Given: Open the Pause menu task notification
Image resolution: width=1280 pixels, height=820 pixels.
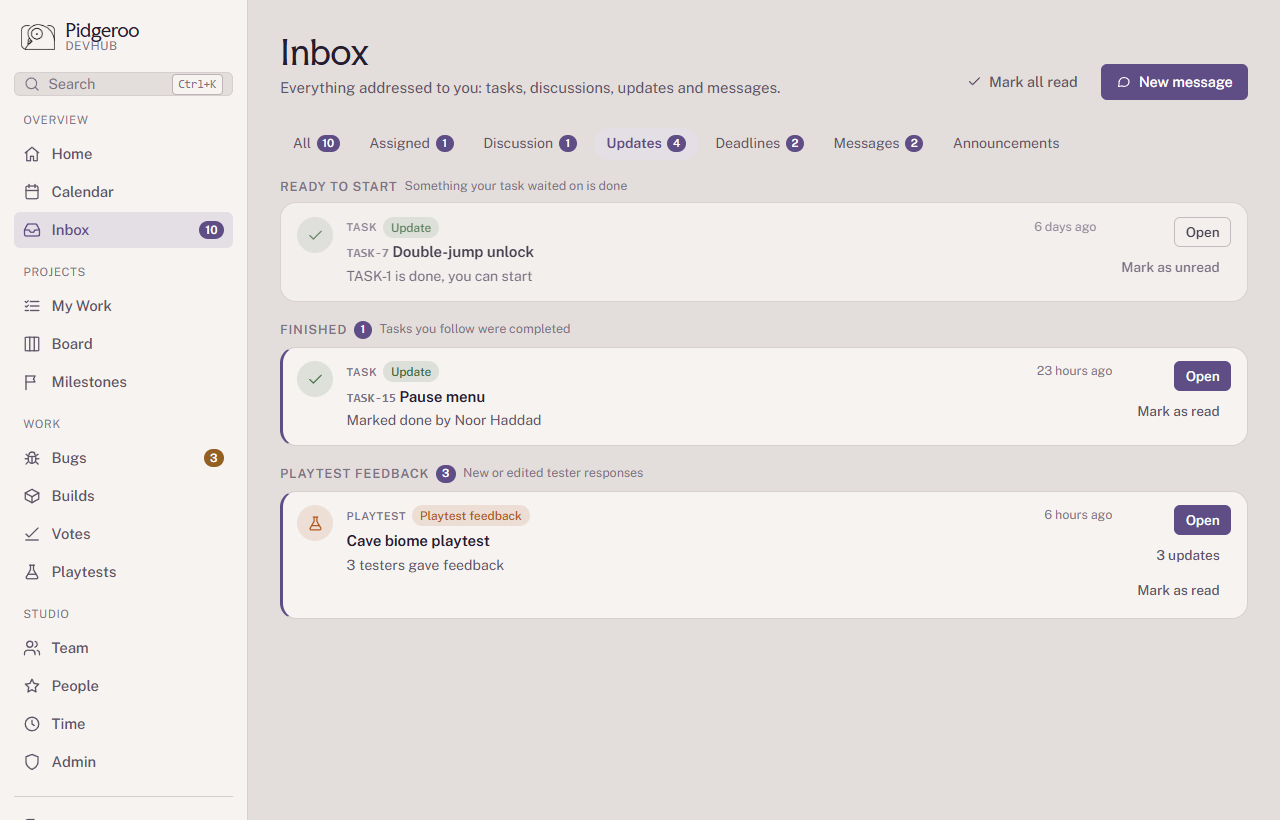Looking at the screenshot, I should [x=1202, y=376].
